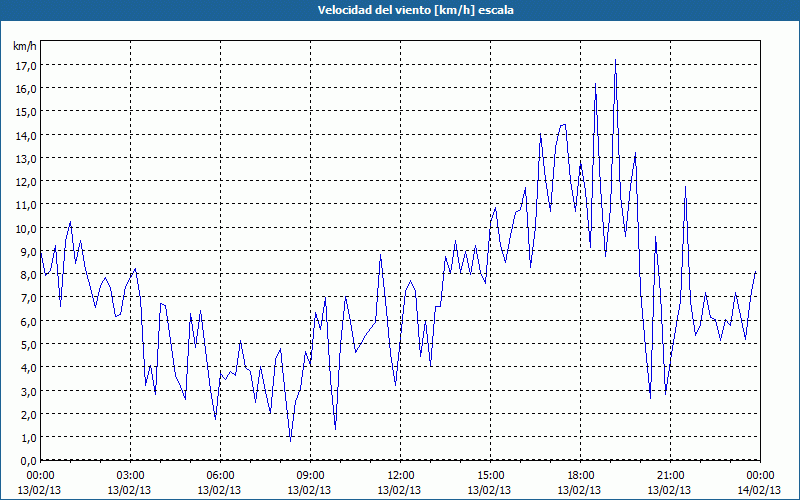The image size is (800, 500).
Task: Click the 8,0 y-axis label
Action: 28,274
